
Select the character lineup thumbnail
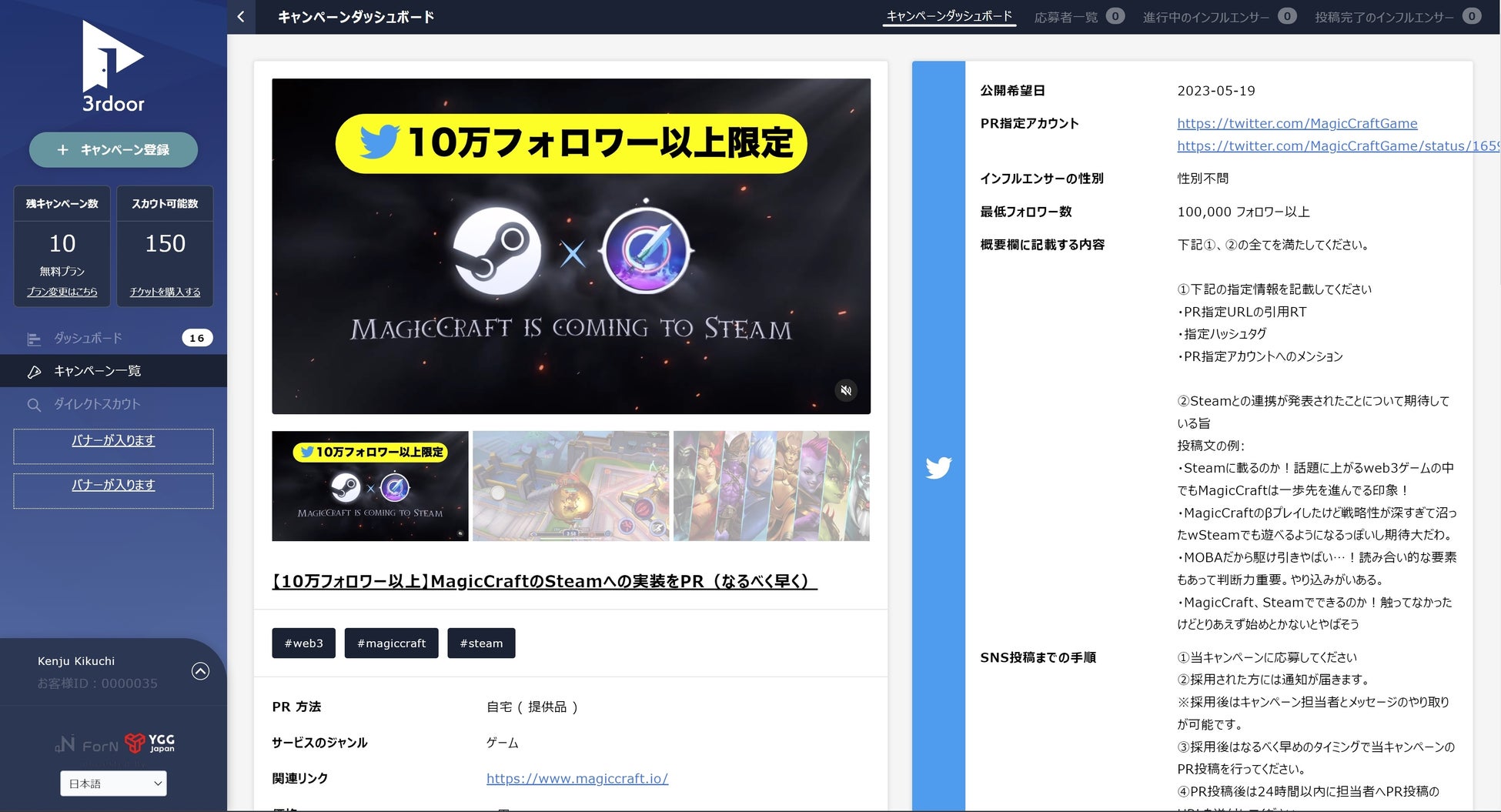coord(771,486)
